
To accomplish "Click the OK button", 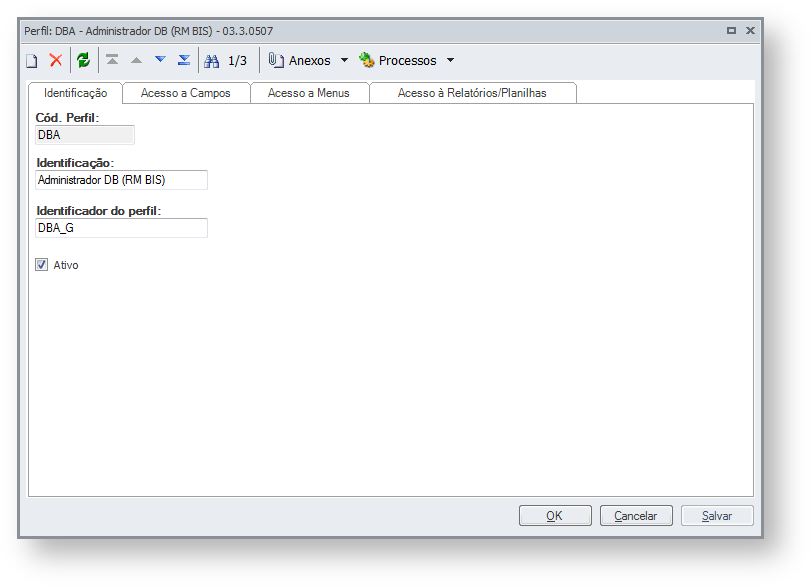I will (555, 516).
